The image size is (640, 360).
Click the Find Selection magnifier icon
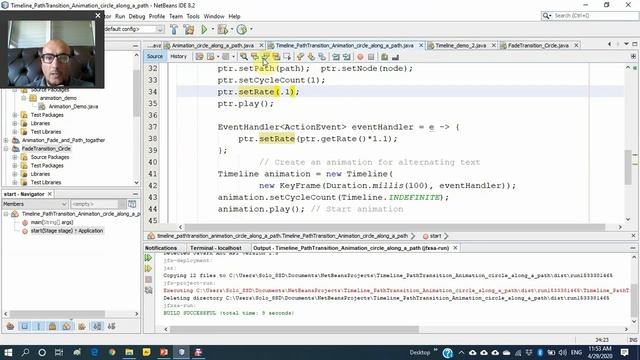244,57
